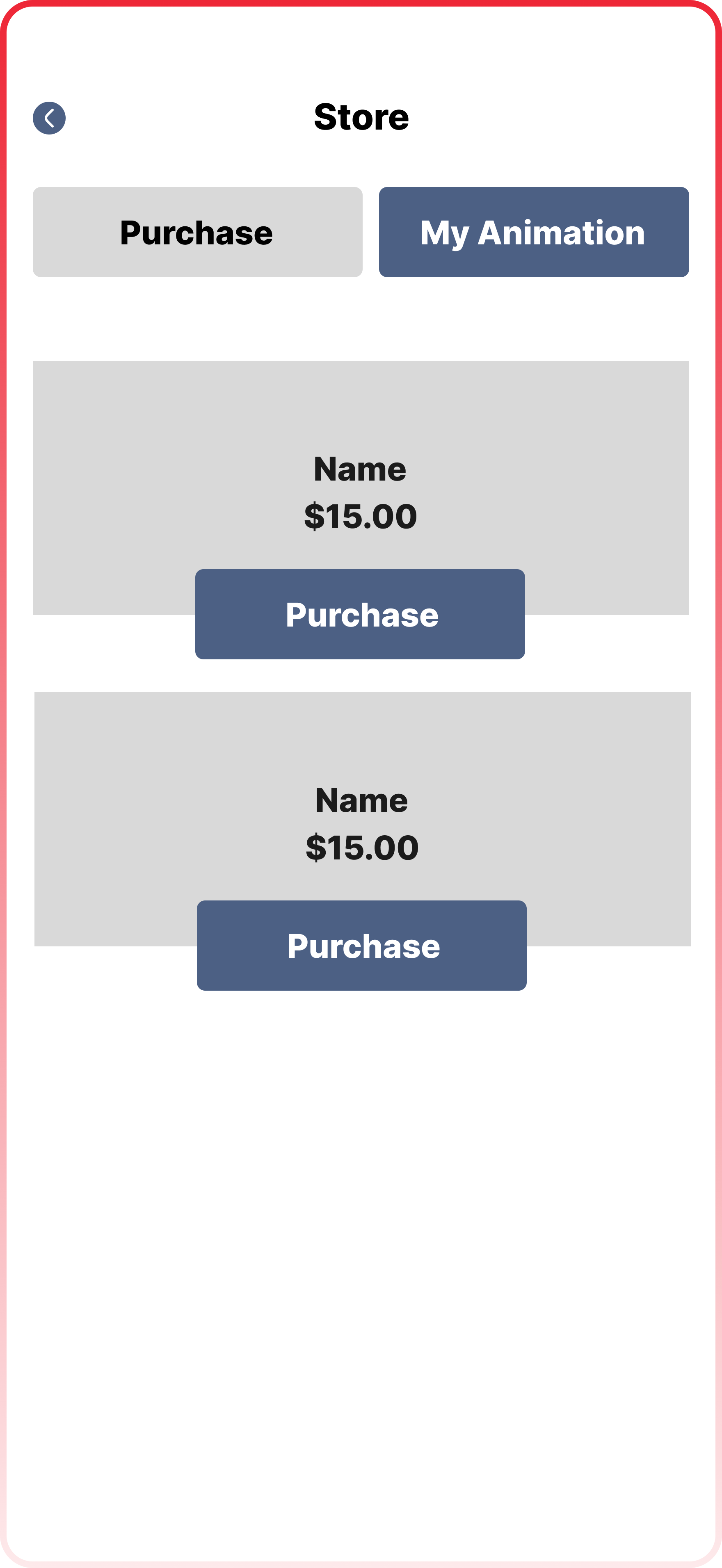
Task: Click the Name label of first item
Action: [360, 469]
